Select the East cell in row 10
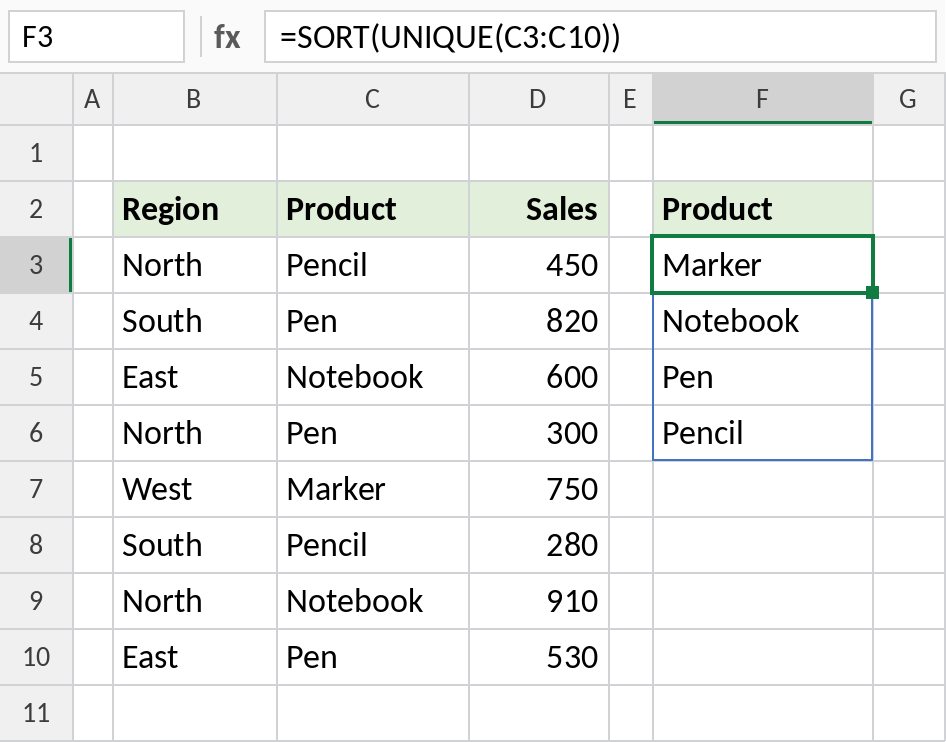Image resolution: width=946 pixels, height=742 pixels. click(195, 657)
